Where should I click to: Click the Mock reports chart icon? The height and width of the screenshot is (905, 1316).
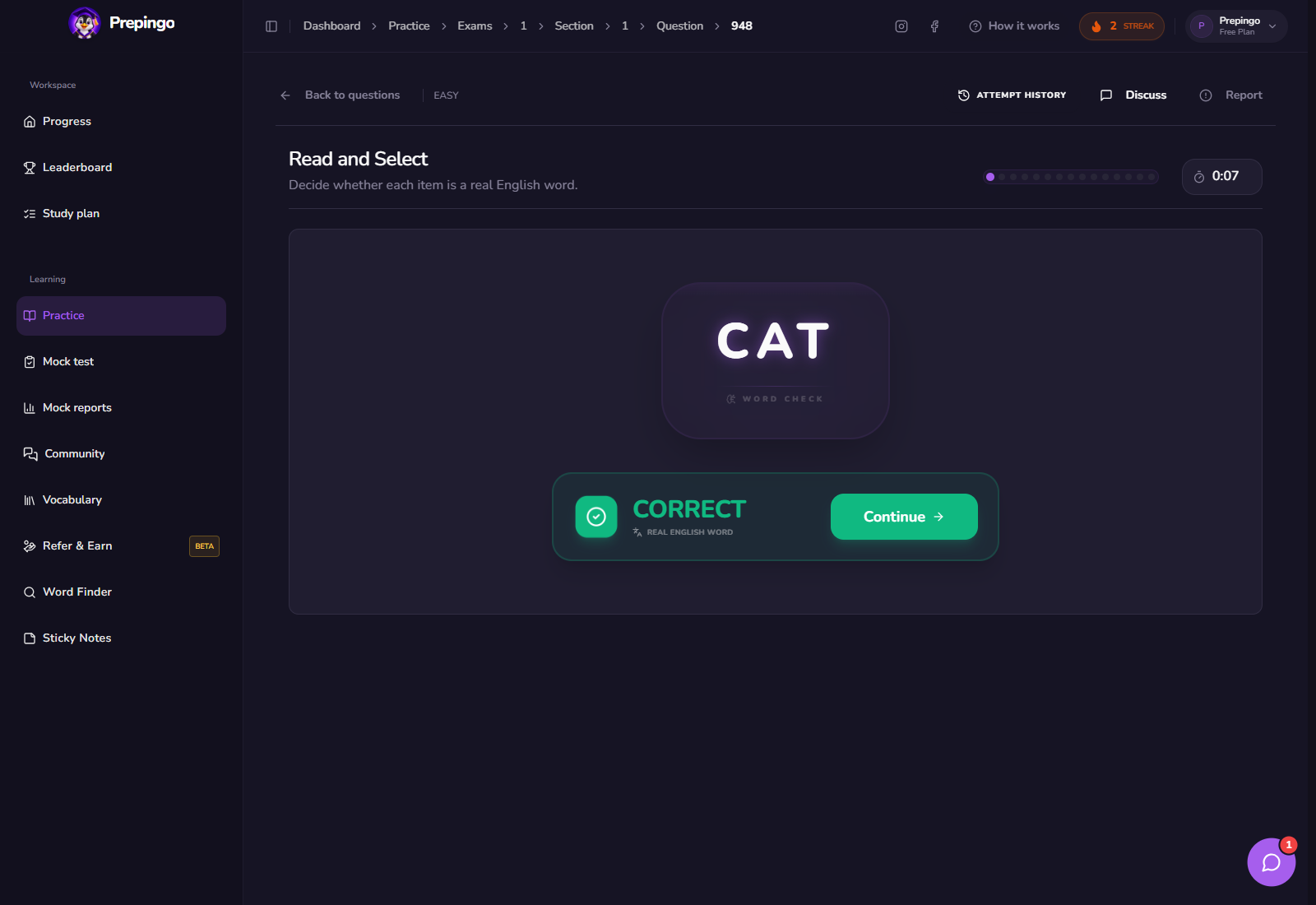click(x=30, y=408)
